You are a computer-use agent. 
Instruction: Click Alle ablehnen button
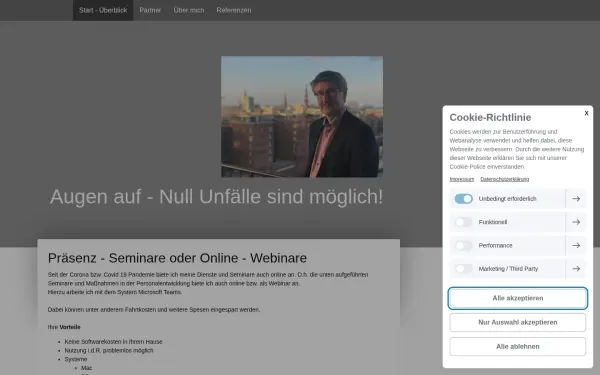(518, 346)
